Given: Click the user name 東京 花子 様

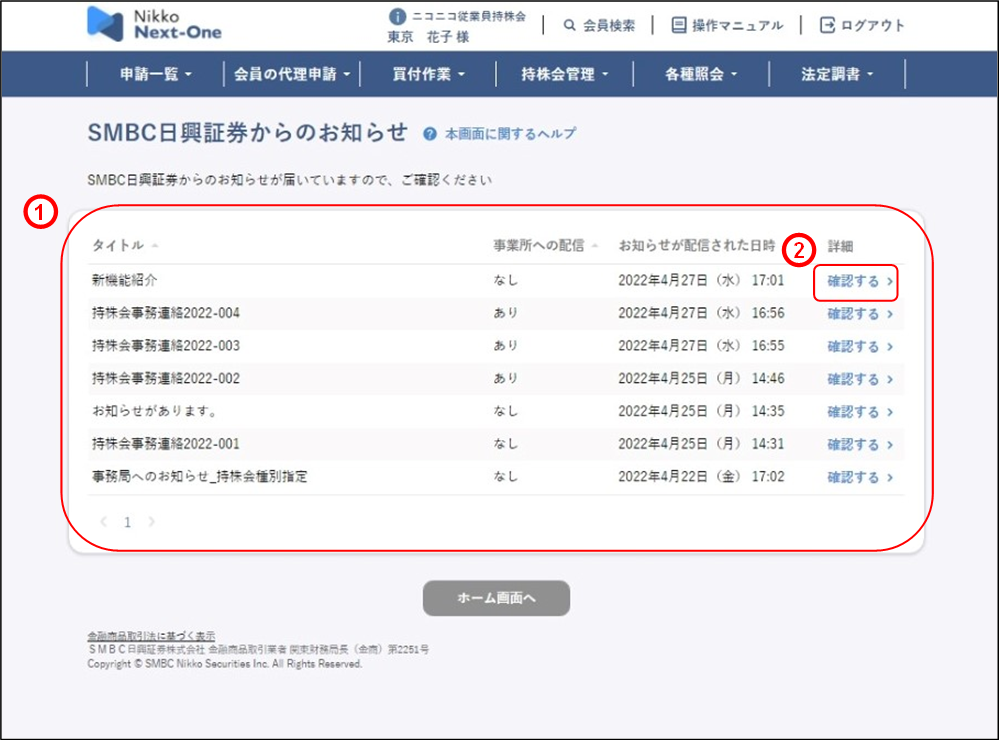Looking at the screenshot, I should tap(428, 37).
